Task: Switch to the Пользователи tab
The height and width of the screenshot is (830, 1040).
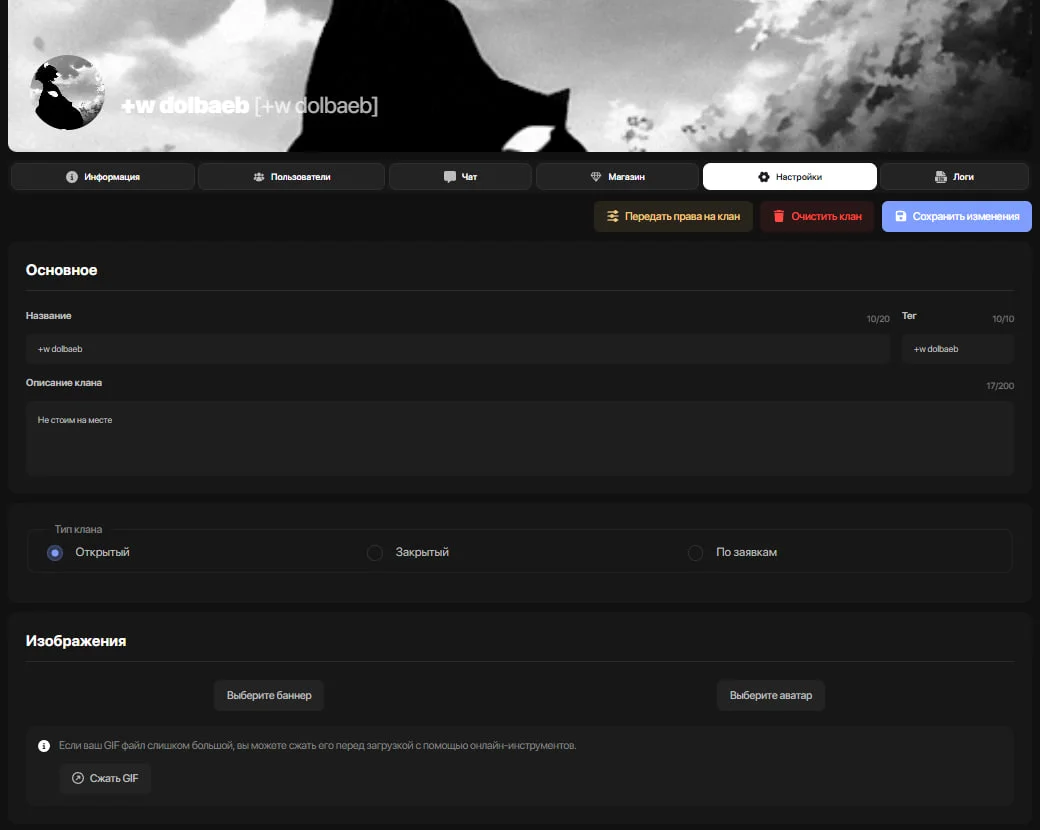Action: pyautogui.click(x=291, y=176)
